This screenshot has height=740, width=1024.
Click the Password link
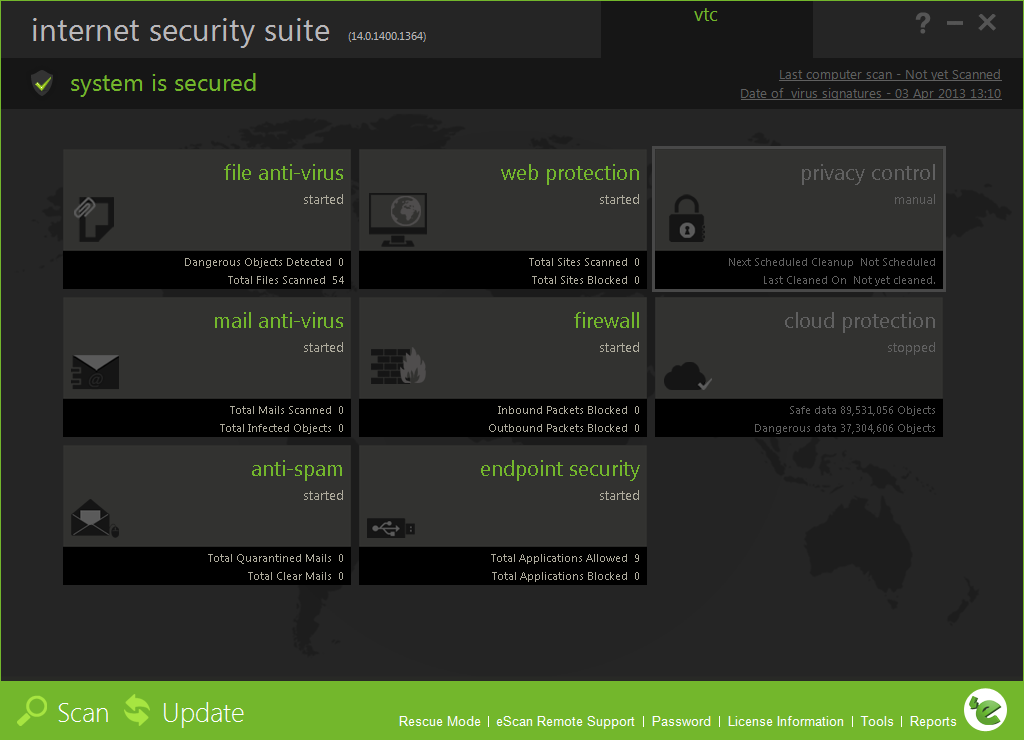pos(681,721)
